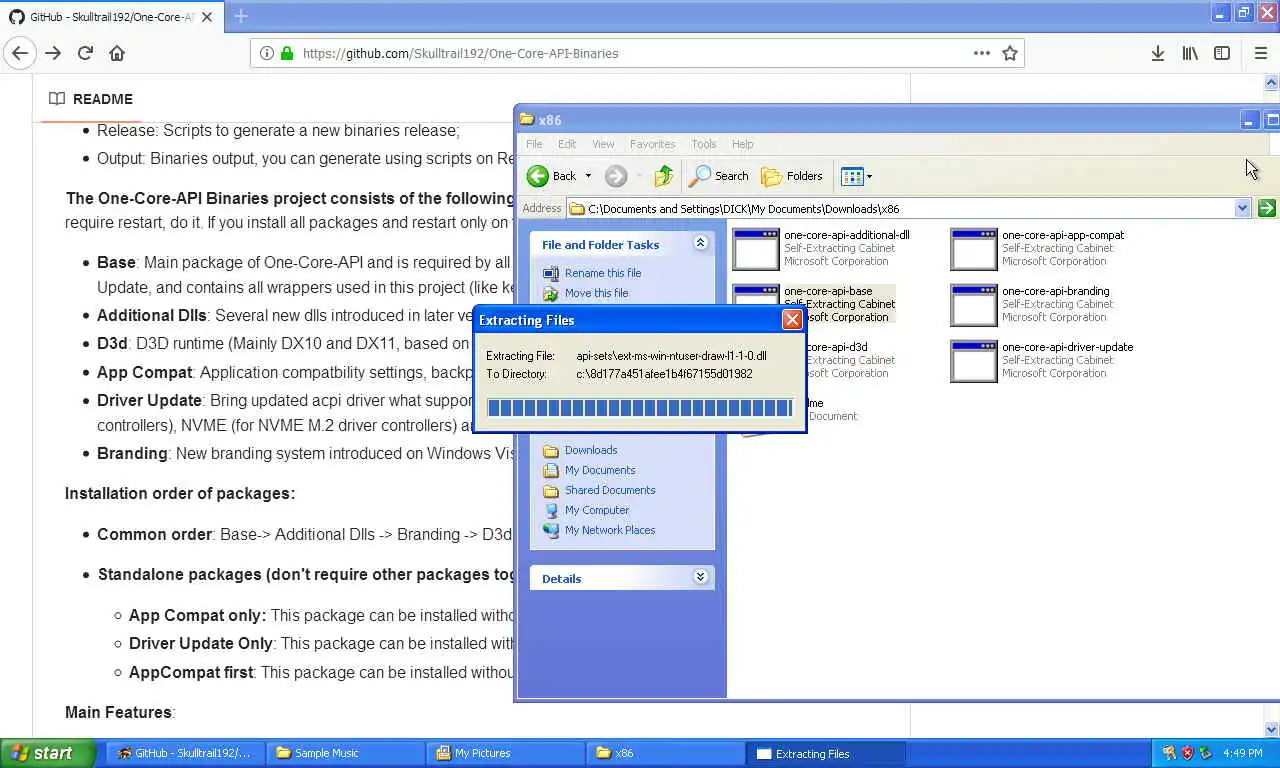Reload the GitHub page

point(85,53)
